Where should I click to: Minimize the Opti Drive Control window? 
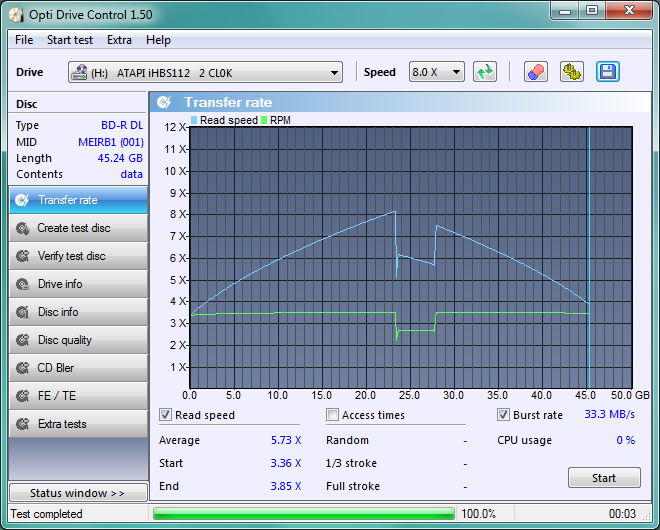(x=565, y=11)
